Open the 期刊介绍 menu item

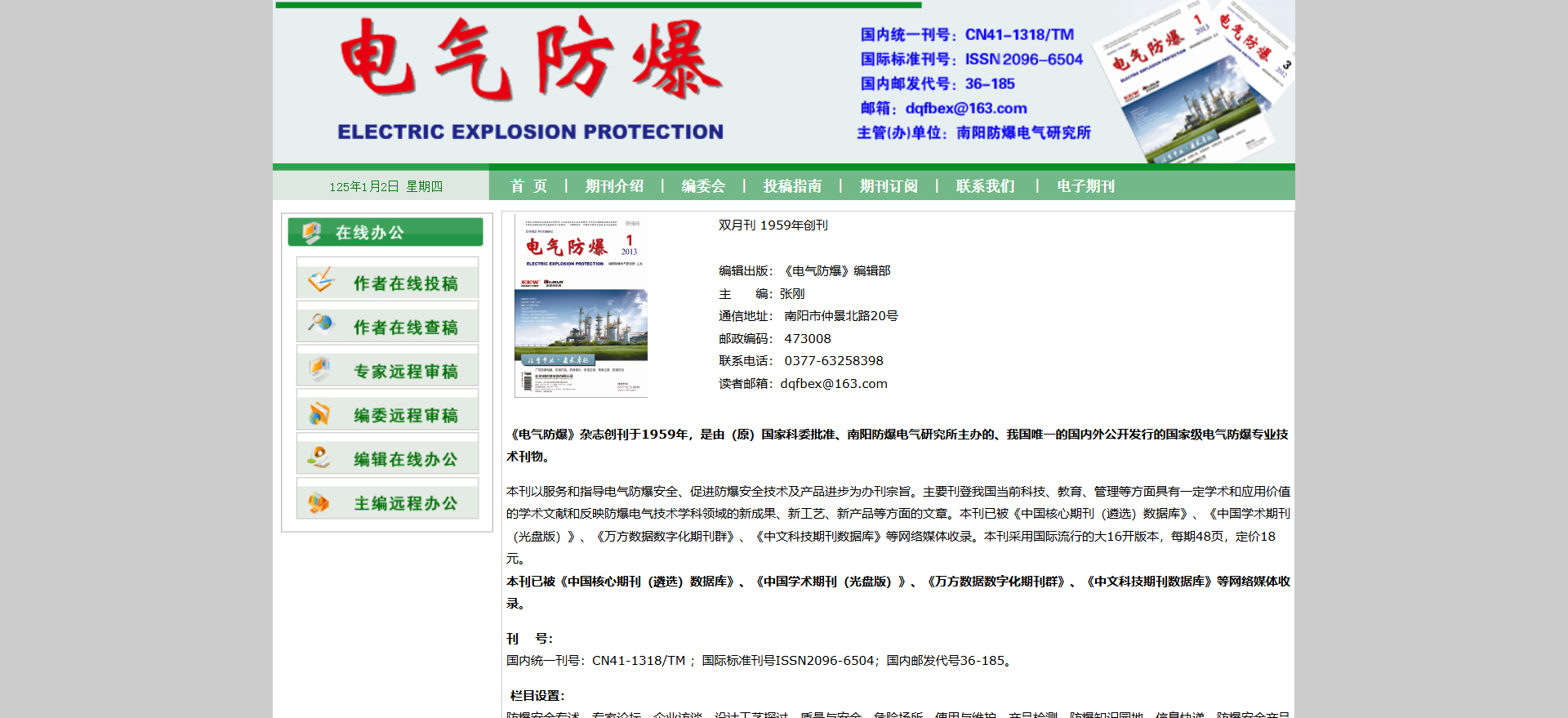point(614,186)
